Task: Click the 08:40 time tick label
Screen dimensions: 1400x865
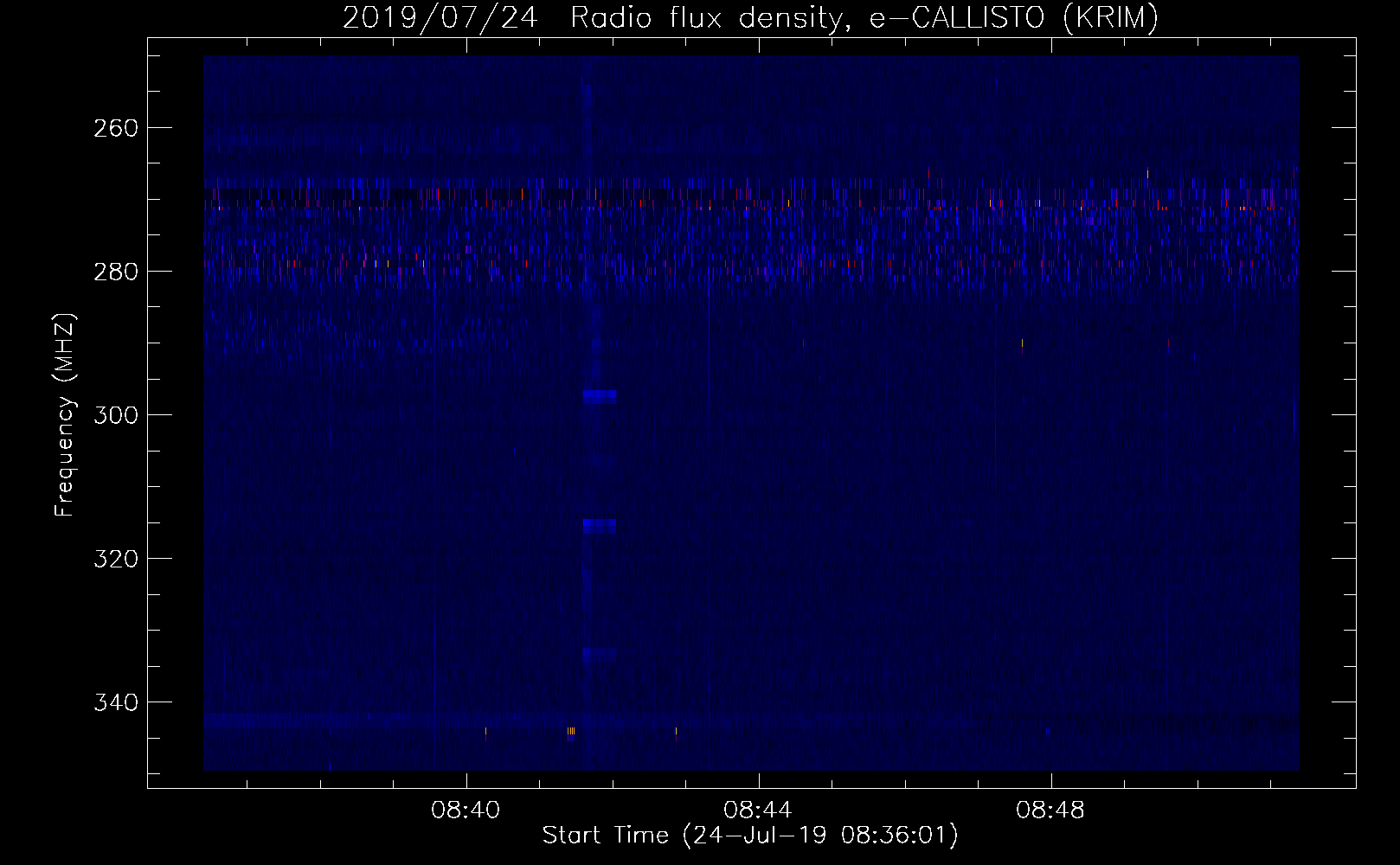Action: click(x=466, y=811)
